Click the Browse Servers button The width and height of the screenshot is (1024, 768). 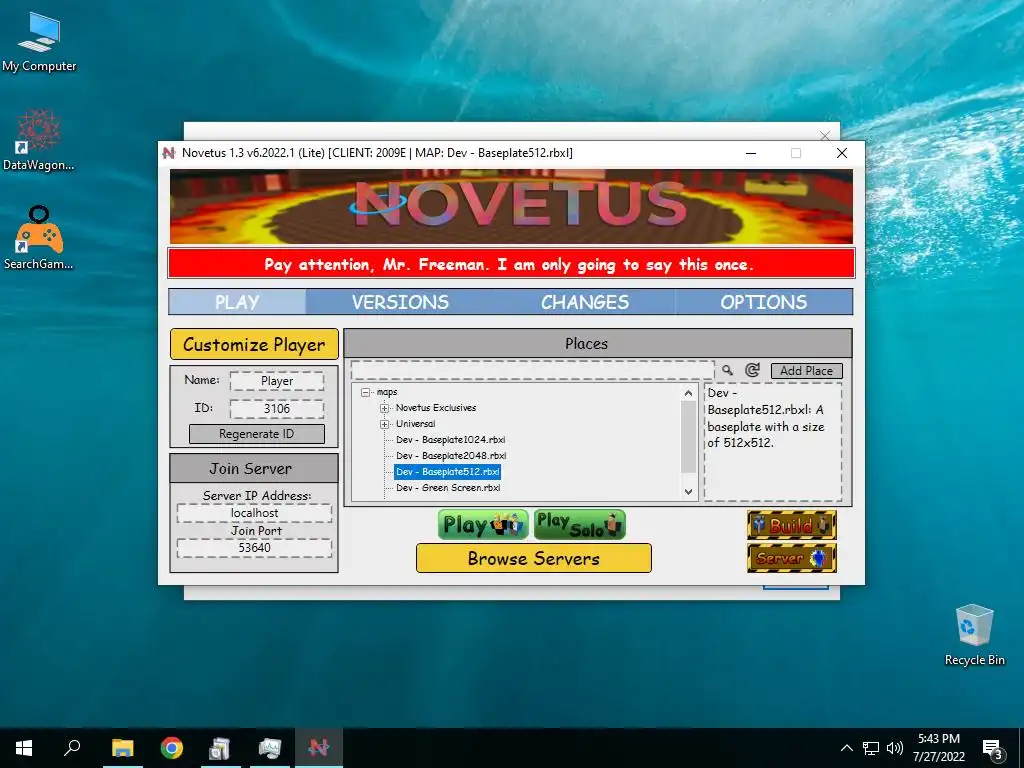(x=534, y=558)
